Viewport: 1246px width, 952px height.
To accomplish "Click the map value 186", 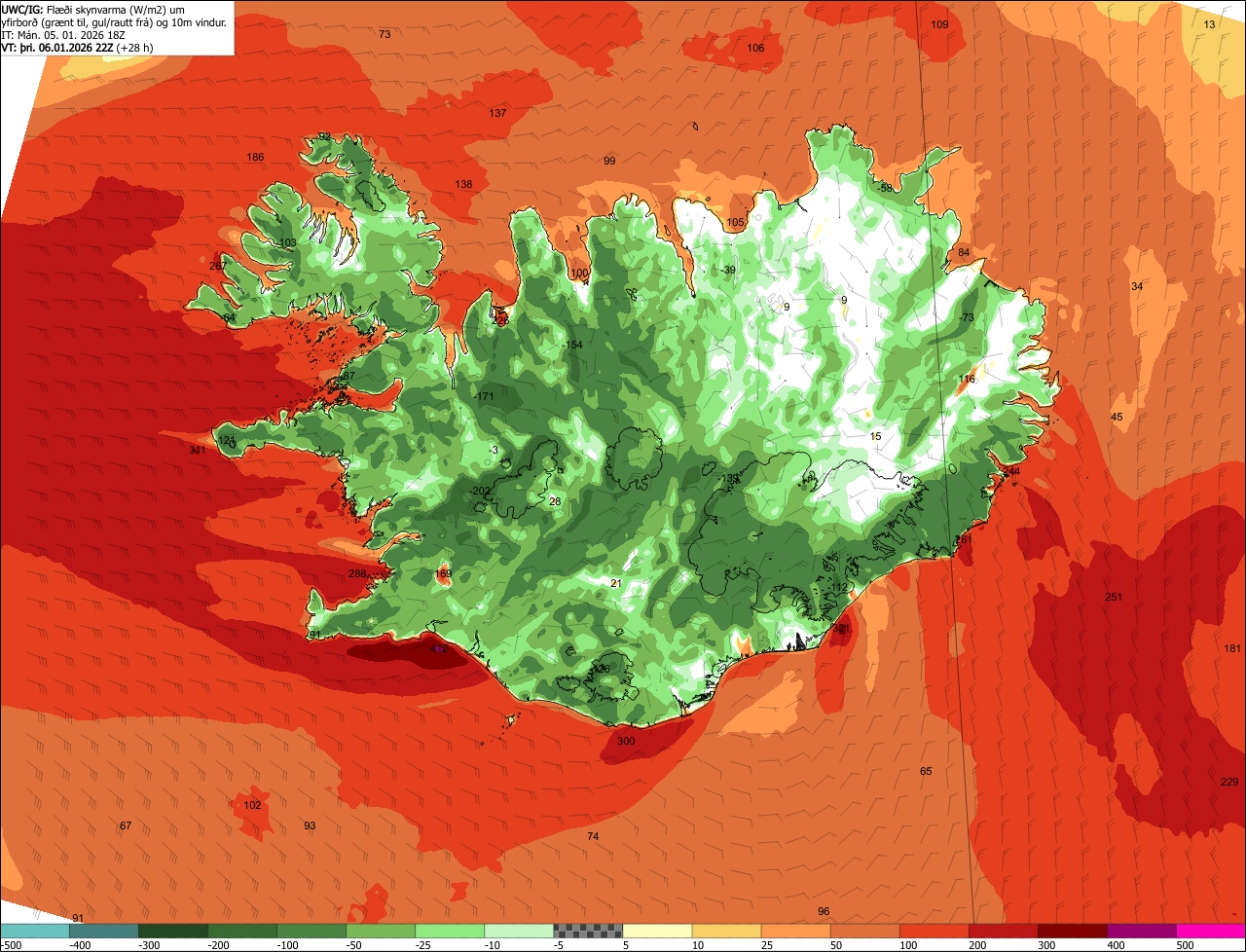I will coord(255,157).
